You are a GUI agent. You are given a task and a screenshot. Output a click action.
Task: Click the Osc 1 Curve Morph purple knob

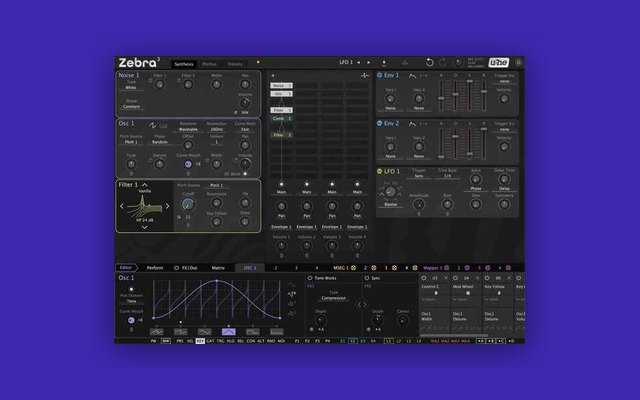click(x=188, y=164)
